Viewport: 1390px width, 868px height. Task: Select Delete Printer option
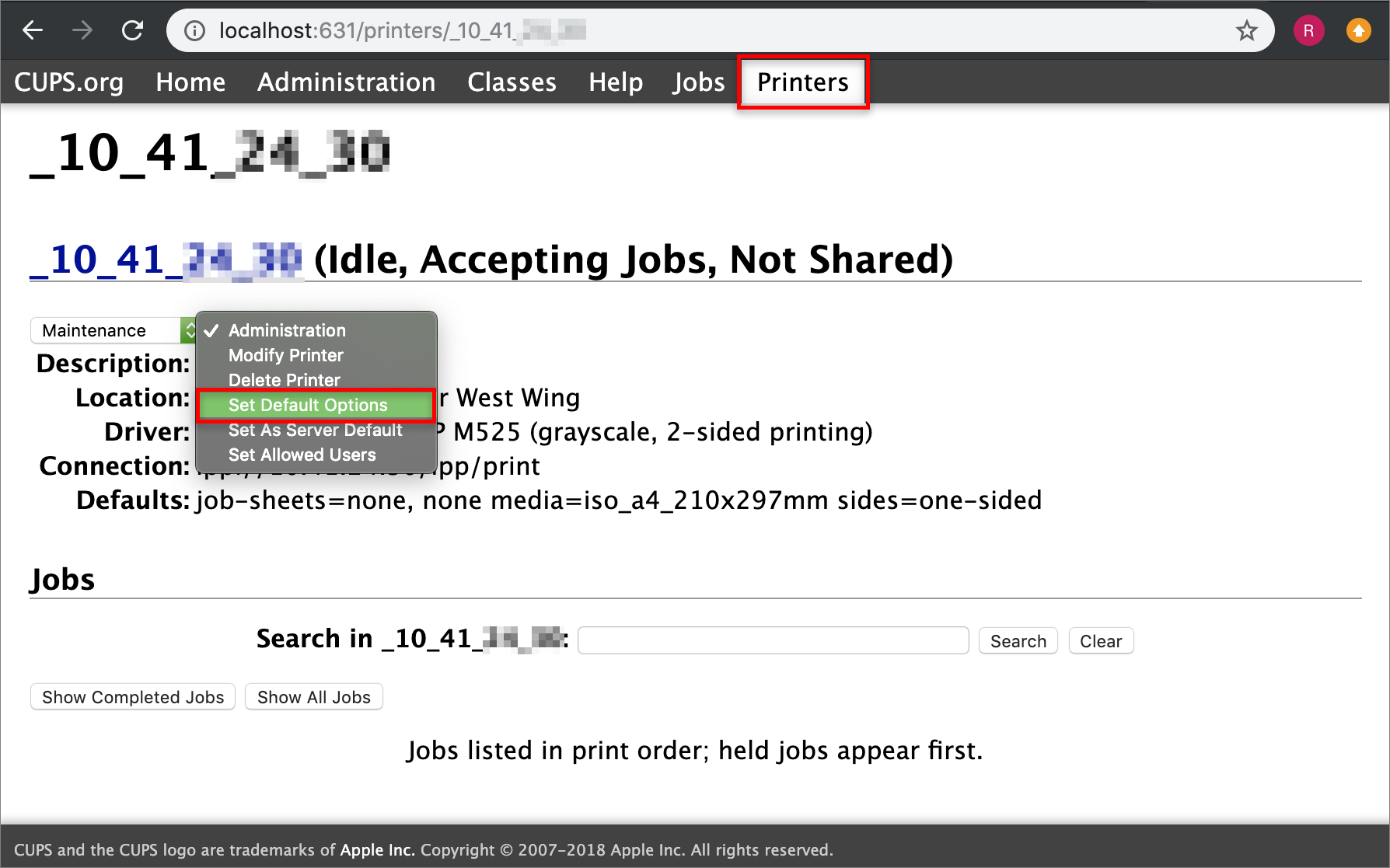click(x=284, y=380)
